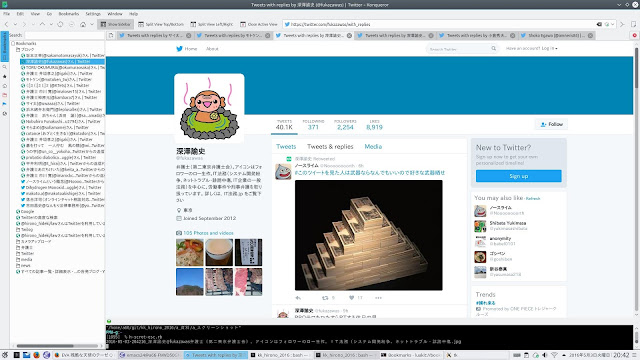Reload the page with the reload icon
The width and height of the screenshot is (640, 360).
pyautogui.click(x=60, y=24)
